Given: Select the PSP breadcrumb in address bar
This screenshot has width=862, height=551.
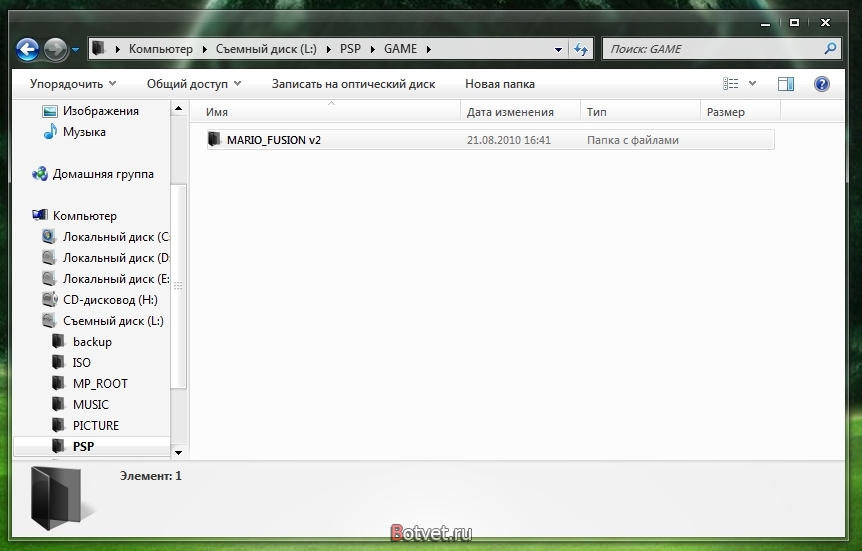Looking at the screenshot, I should [350, 49].
